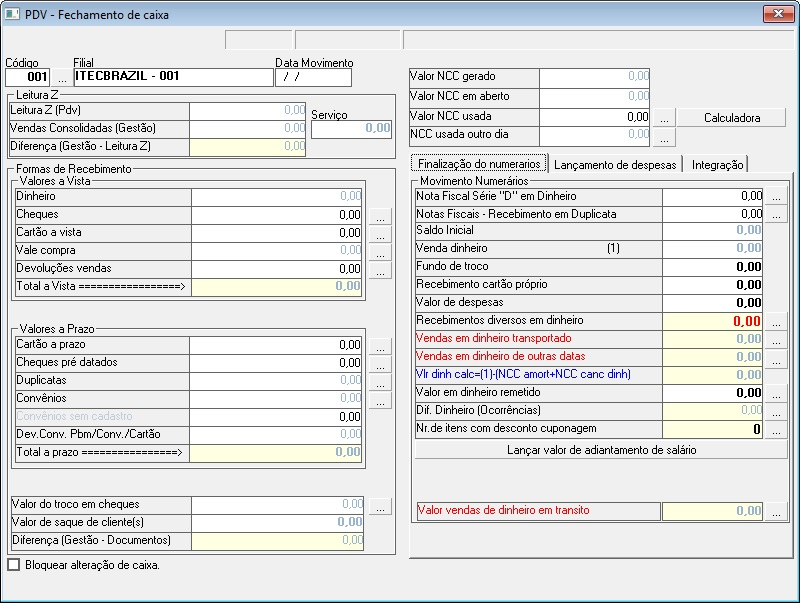Viewport: 800px width, 603px height.
Task: Click the ellipsis button beside Vale compra
Action: tap(380, 252)
